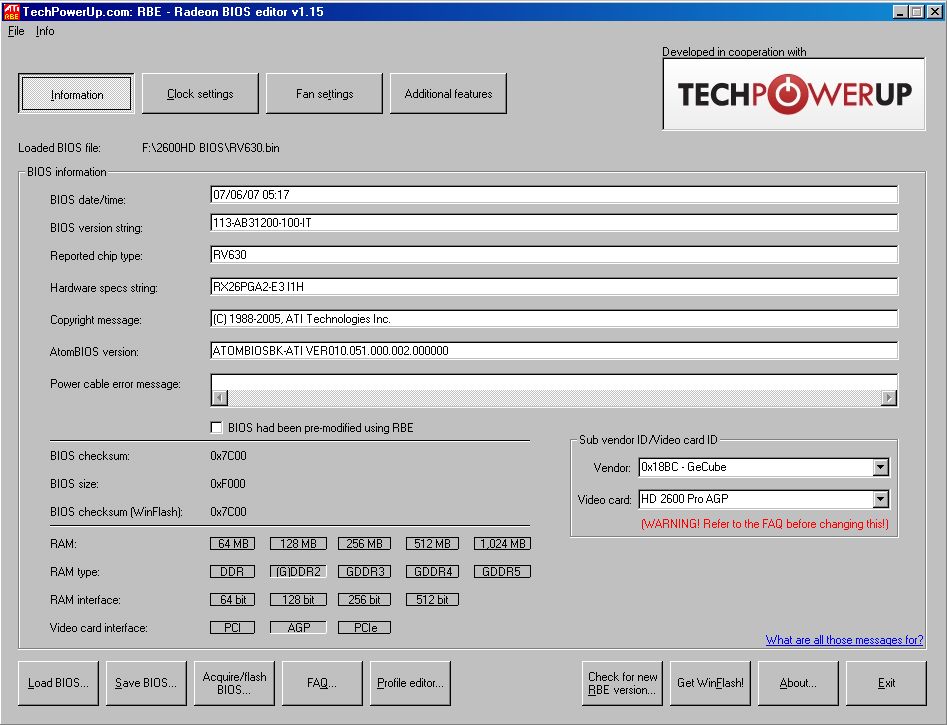This screenshot has width=947, height=725.
Task: Click the Reported chip type field
Action: (x=554, y=254)
